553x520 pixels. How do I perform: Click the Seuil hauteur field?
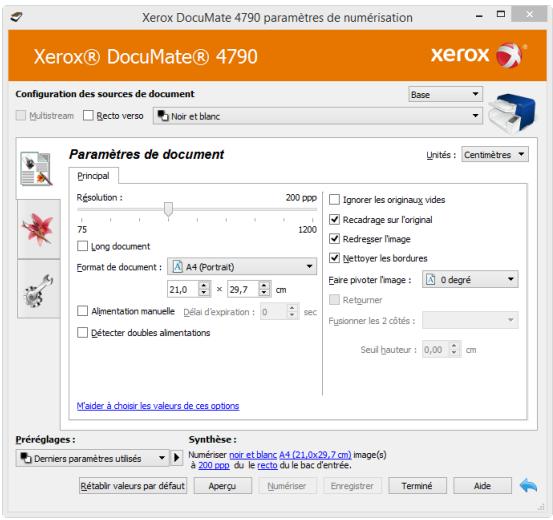tap(436, 350)
